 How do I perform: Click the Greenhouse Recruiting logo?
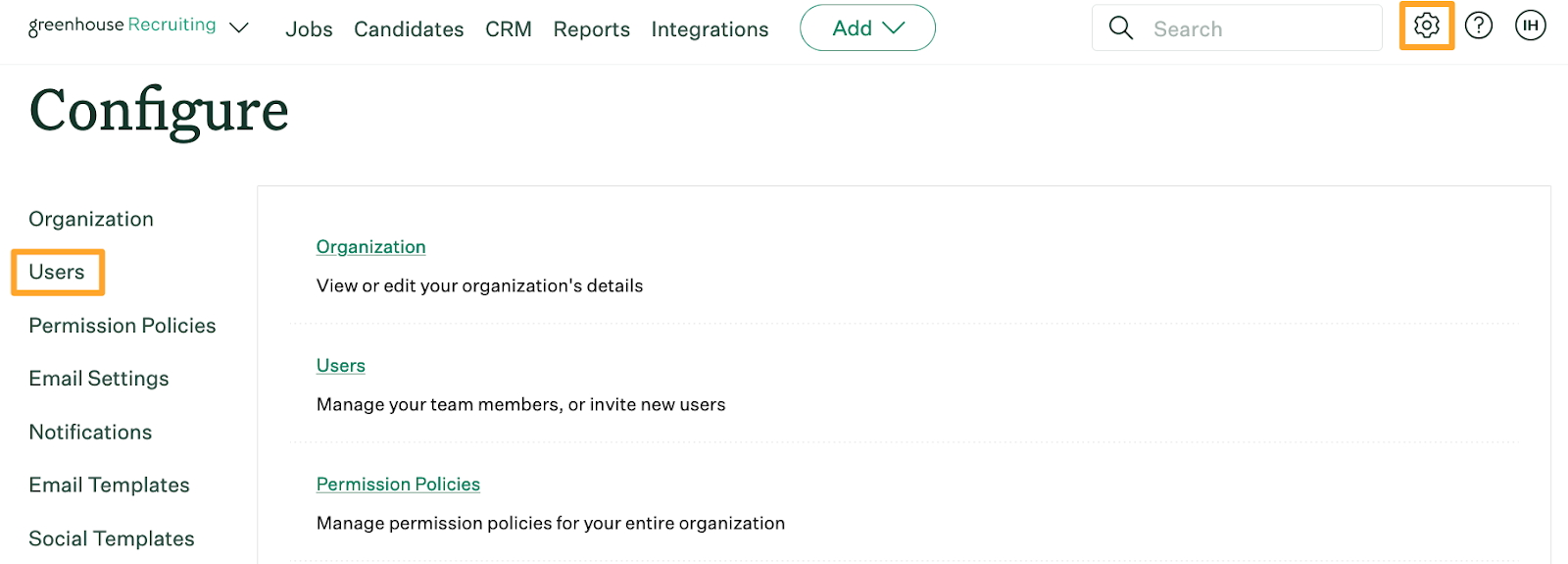122,26
